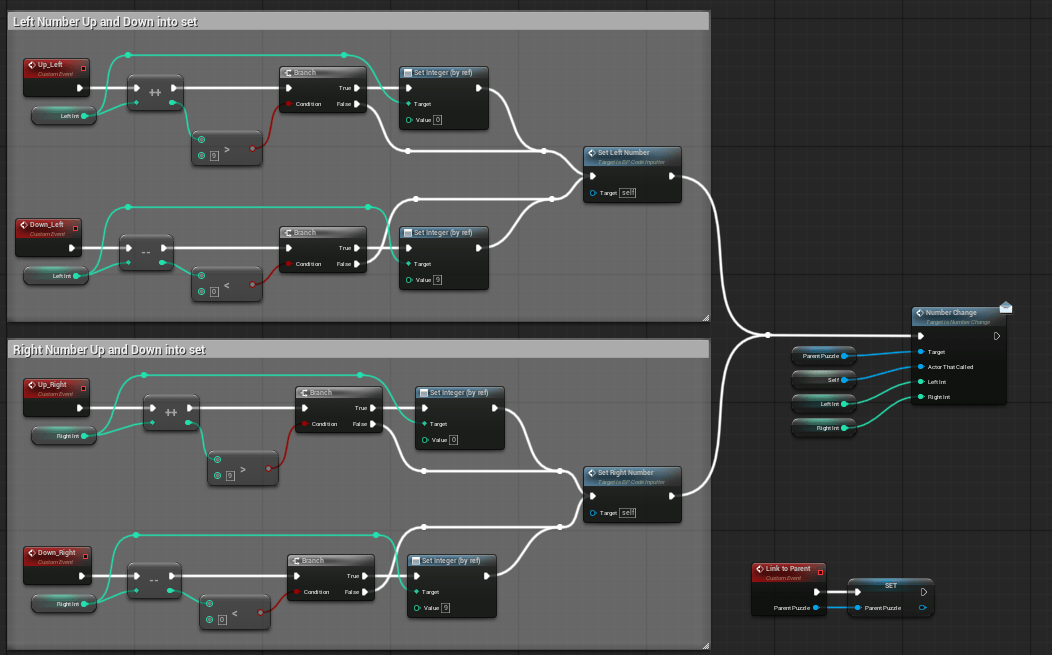Click the Up_Left custom event icon

pos(32,65)
